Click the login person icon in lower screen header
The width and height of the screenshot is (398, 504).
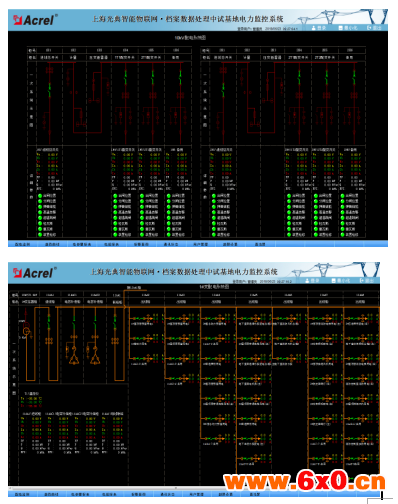point(307,281)
